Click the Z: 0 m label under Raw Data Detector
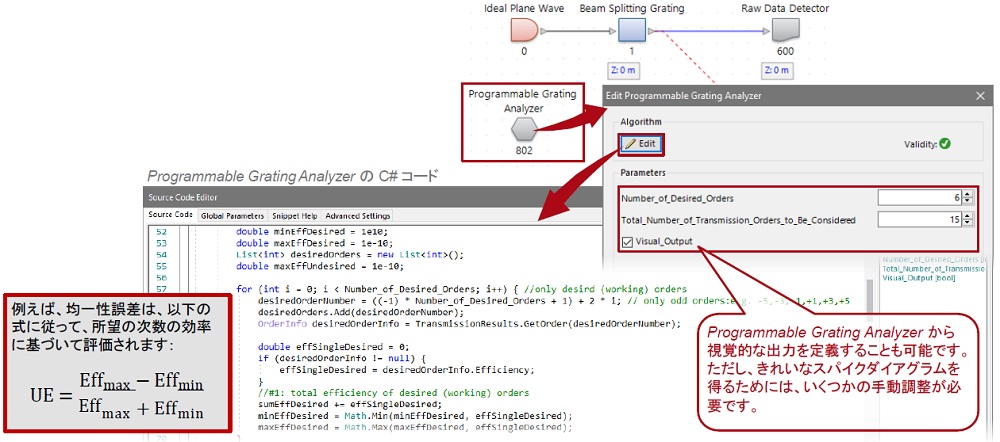The width and height of the screenshot is (1000, 442). click(x=776, y=70)
